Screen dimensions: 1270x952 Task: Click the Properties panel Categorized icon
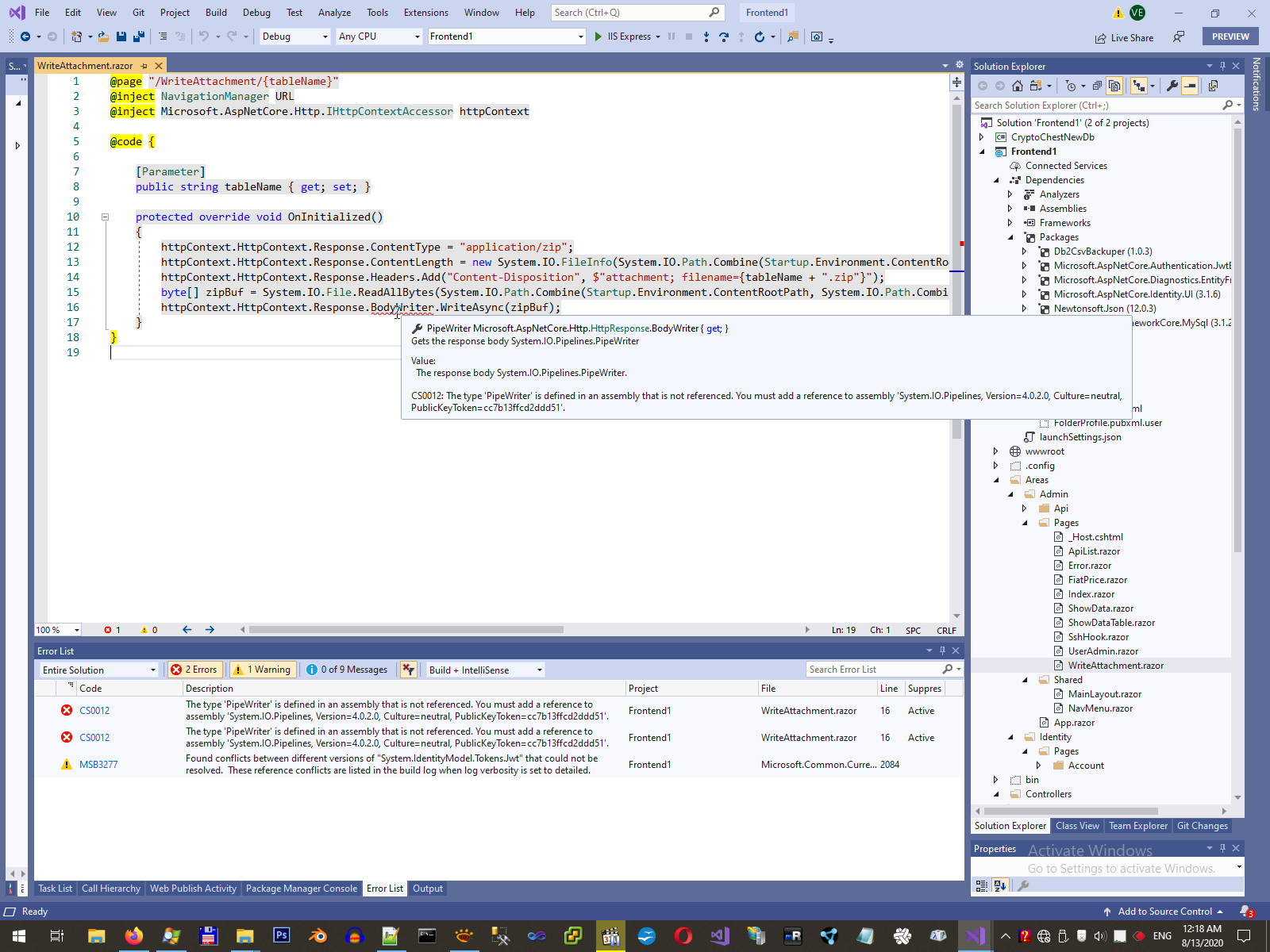pyautogui.click(x=982, y=885)
